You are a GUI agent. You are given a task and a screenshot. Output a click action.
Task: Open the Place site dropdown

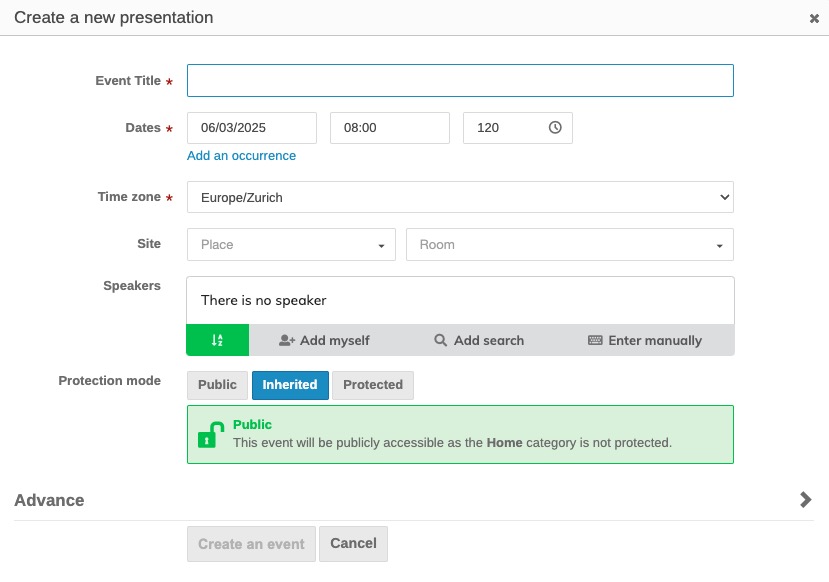[x=291, y=244]
